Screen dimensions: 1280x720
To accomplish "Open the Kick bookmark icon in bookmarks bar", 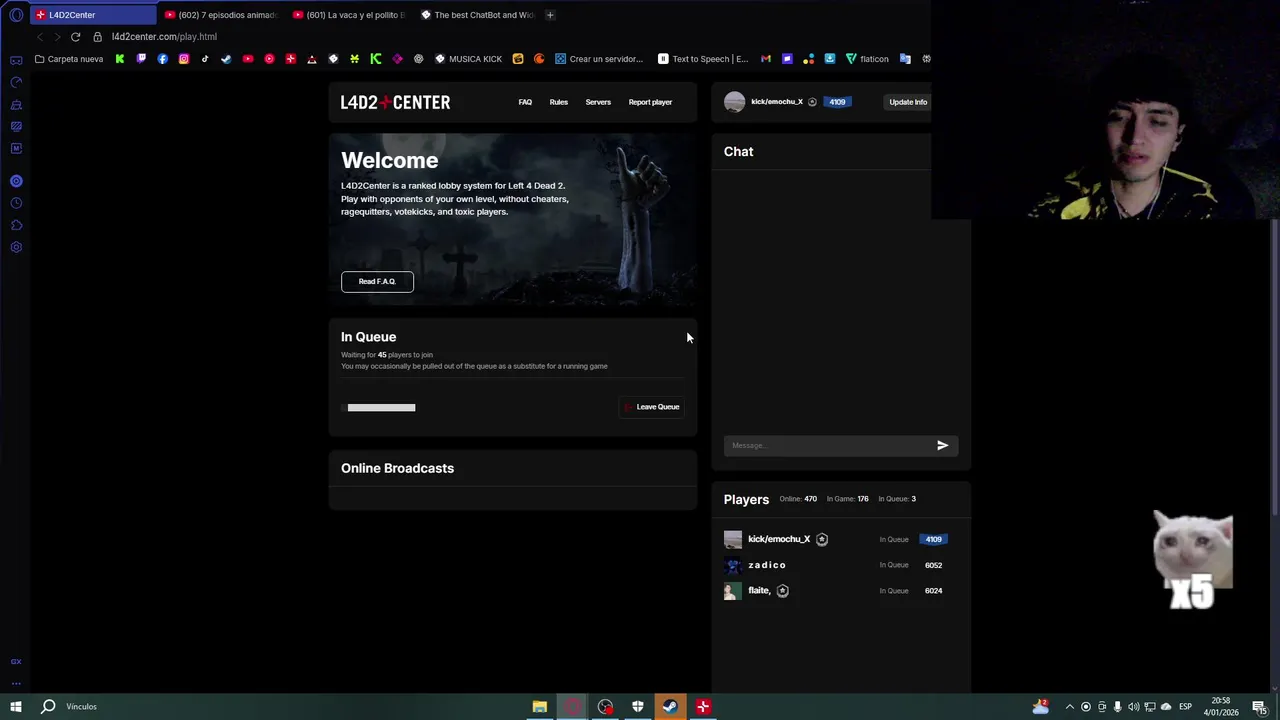I will pos(120,59).
